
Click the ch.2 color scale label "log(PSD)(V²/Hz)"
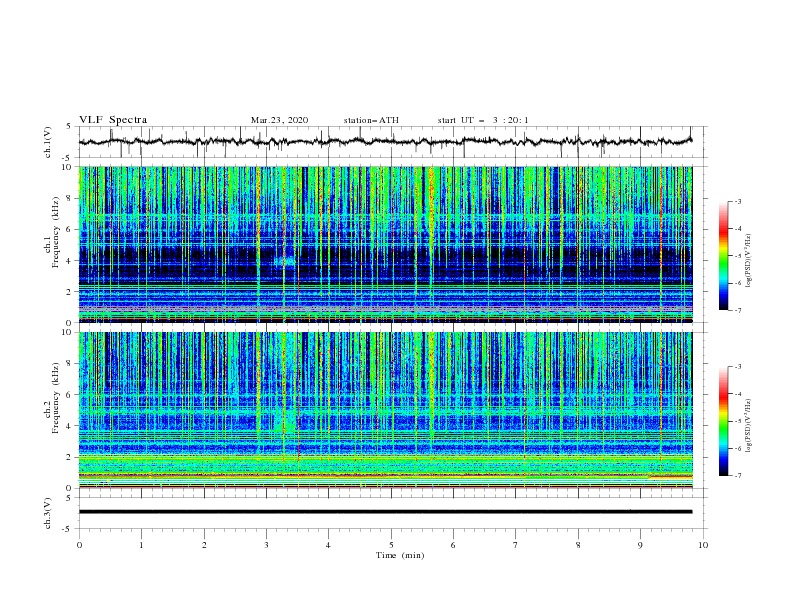(748, 425)
